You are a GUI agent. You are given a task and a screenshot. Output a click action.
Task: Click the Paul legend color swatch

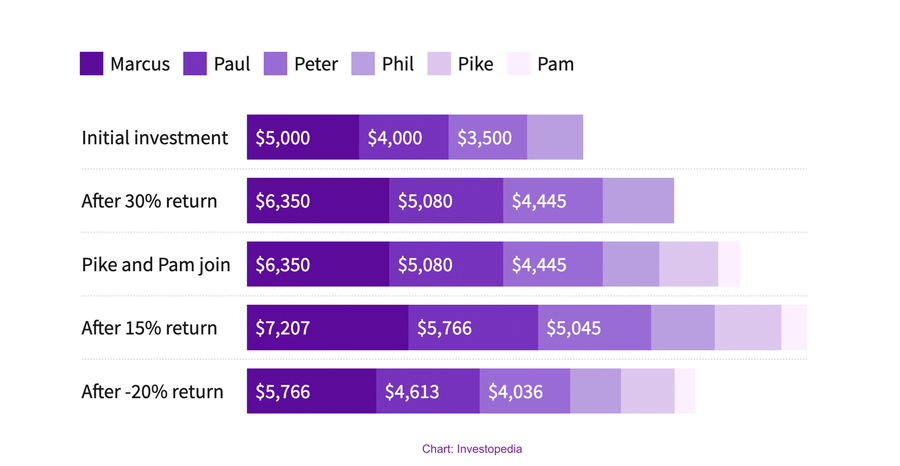tap(196, 64)
